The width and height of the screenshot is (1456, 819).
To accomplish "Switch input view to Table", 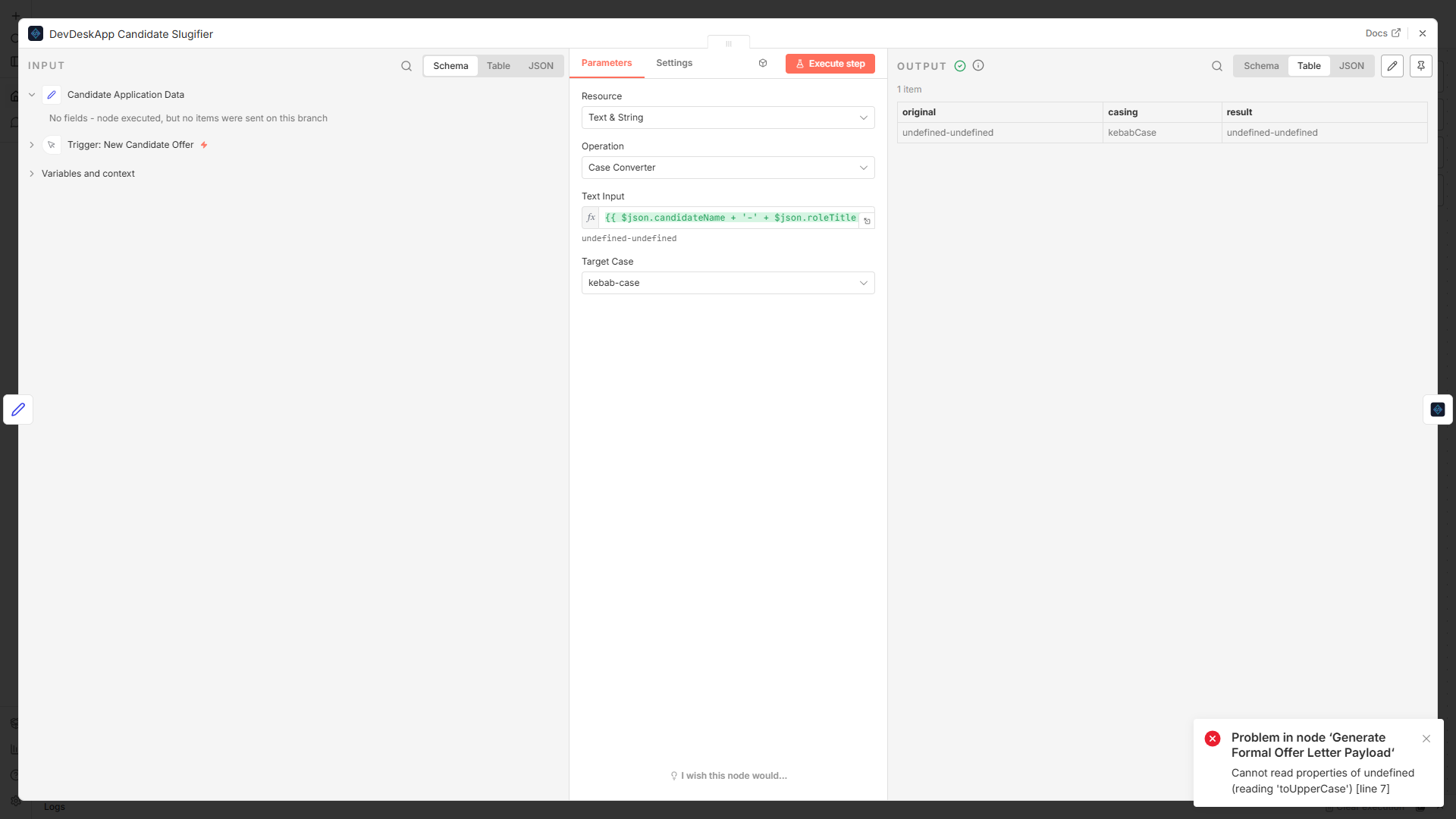I will pos(498,66).
